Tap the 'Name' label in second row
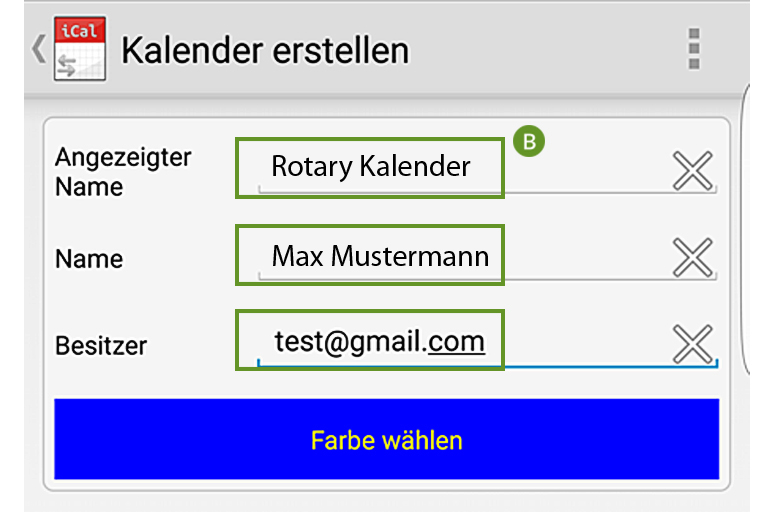 [x=89, y=259]
